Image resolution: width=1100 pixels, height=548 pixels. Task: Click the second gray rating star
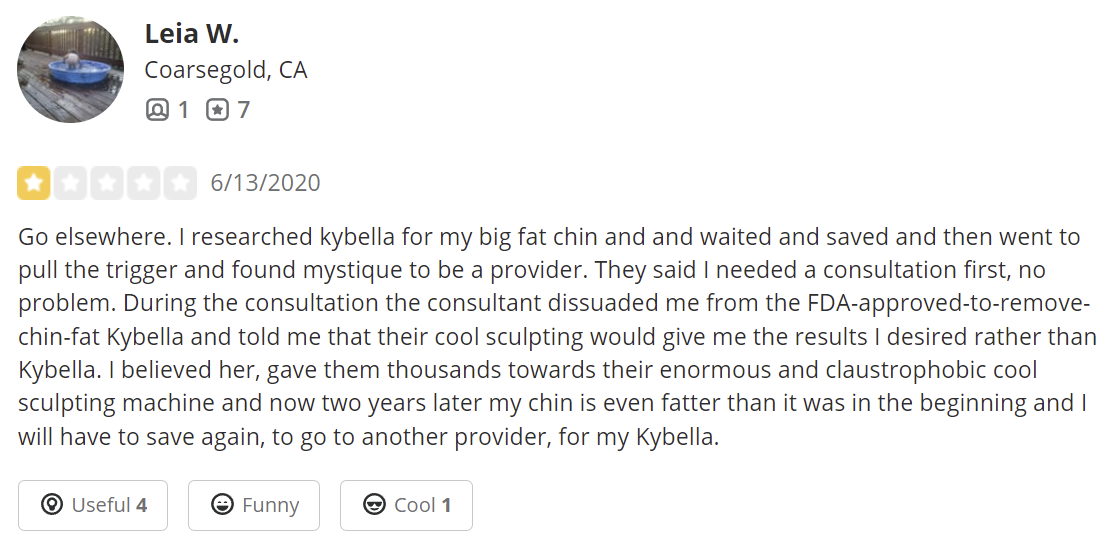pos(70,183)
